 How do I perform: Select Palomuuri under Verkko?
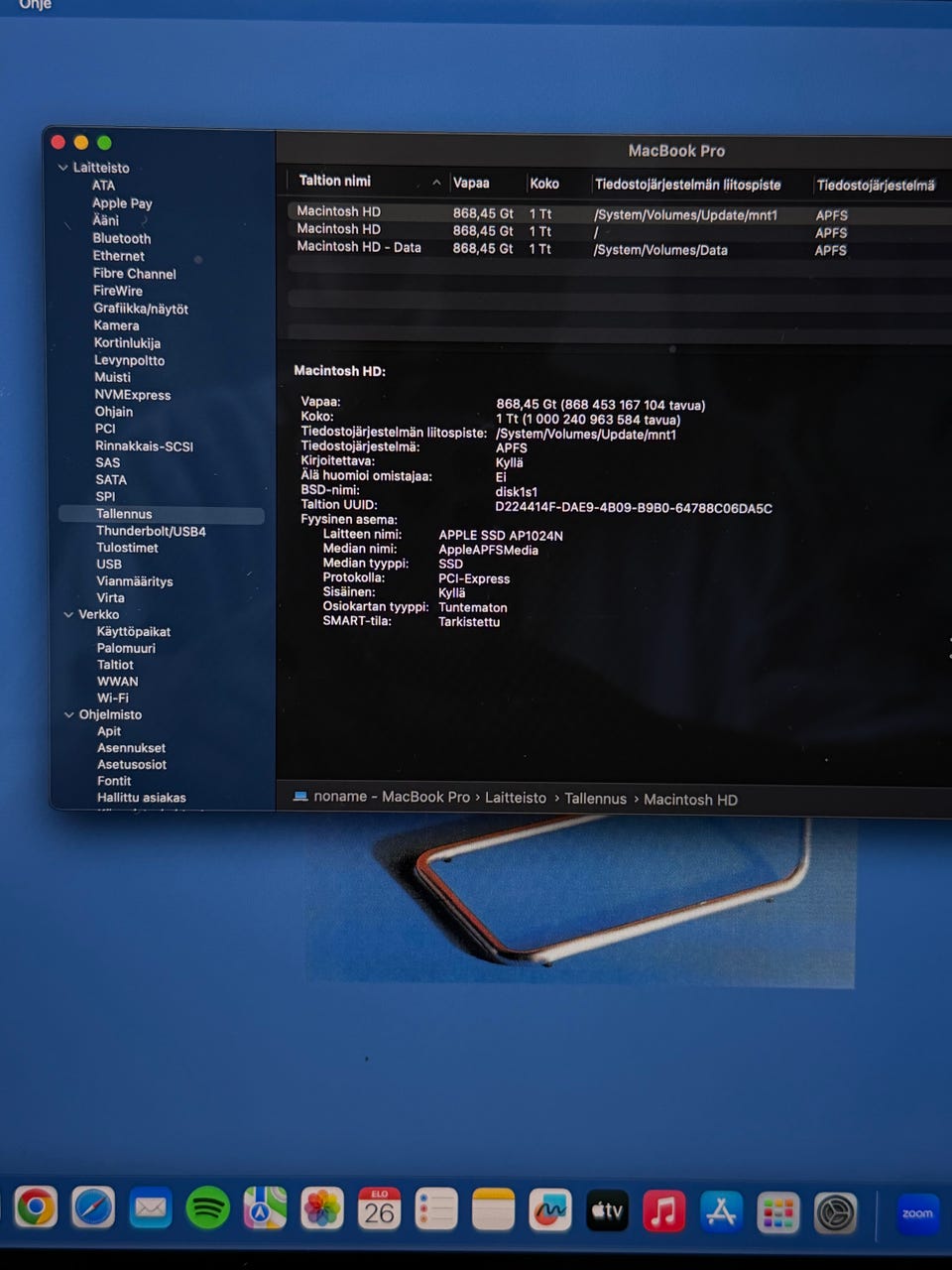126,648
